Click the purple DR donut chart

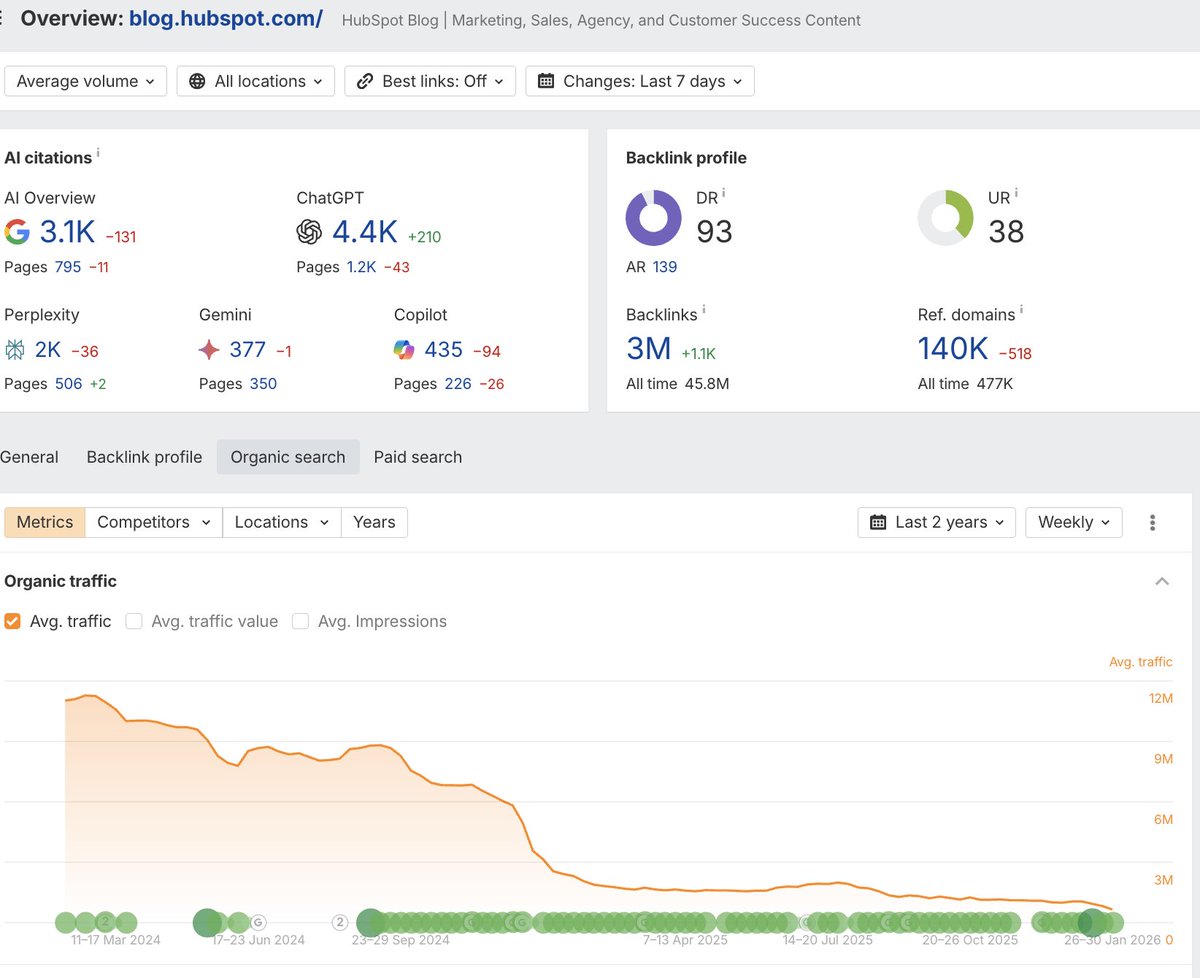coord(654,218)
